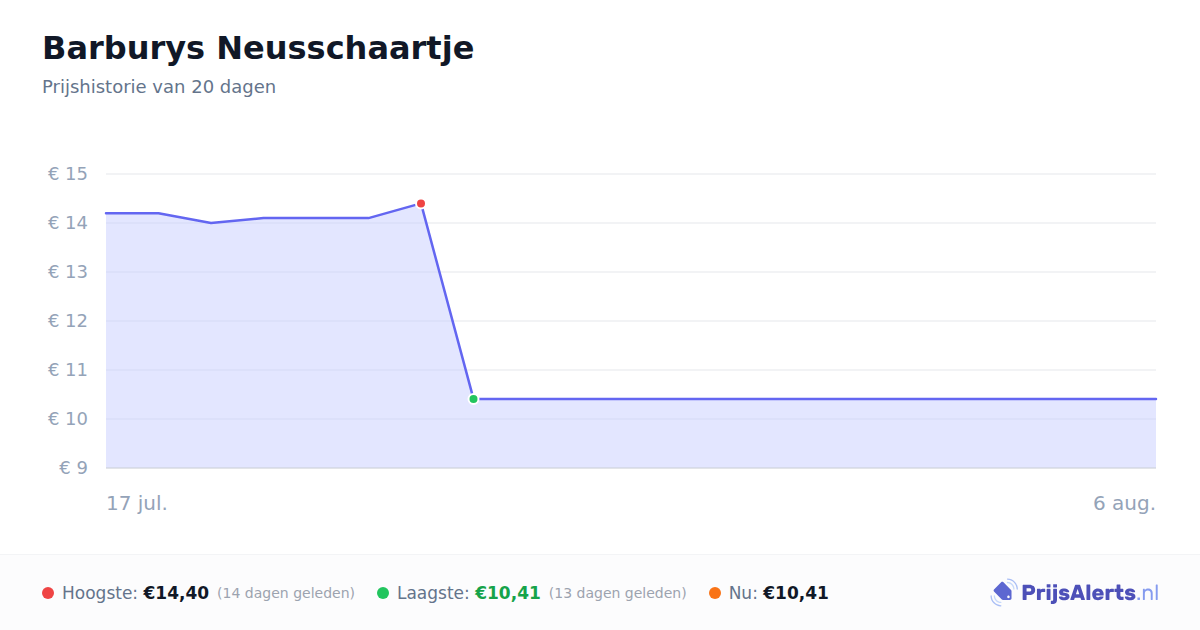Click the 14 dagen geleden note
1200x630 pixels.
(x=286, y=593)
